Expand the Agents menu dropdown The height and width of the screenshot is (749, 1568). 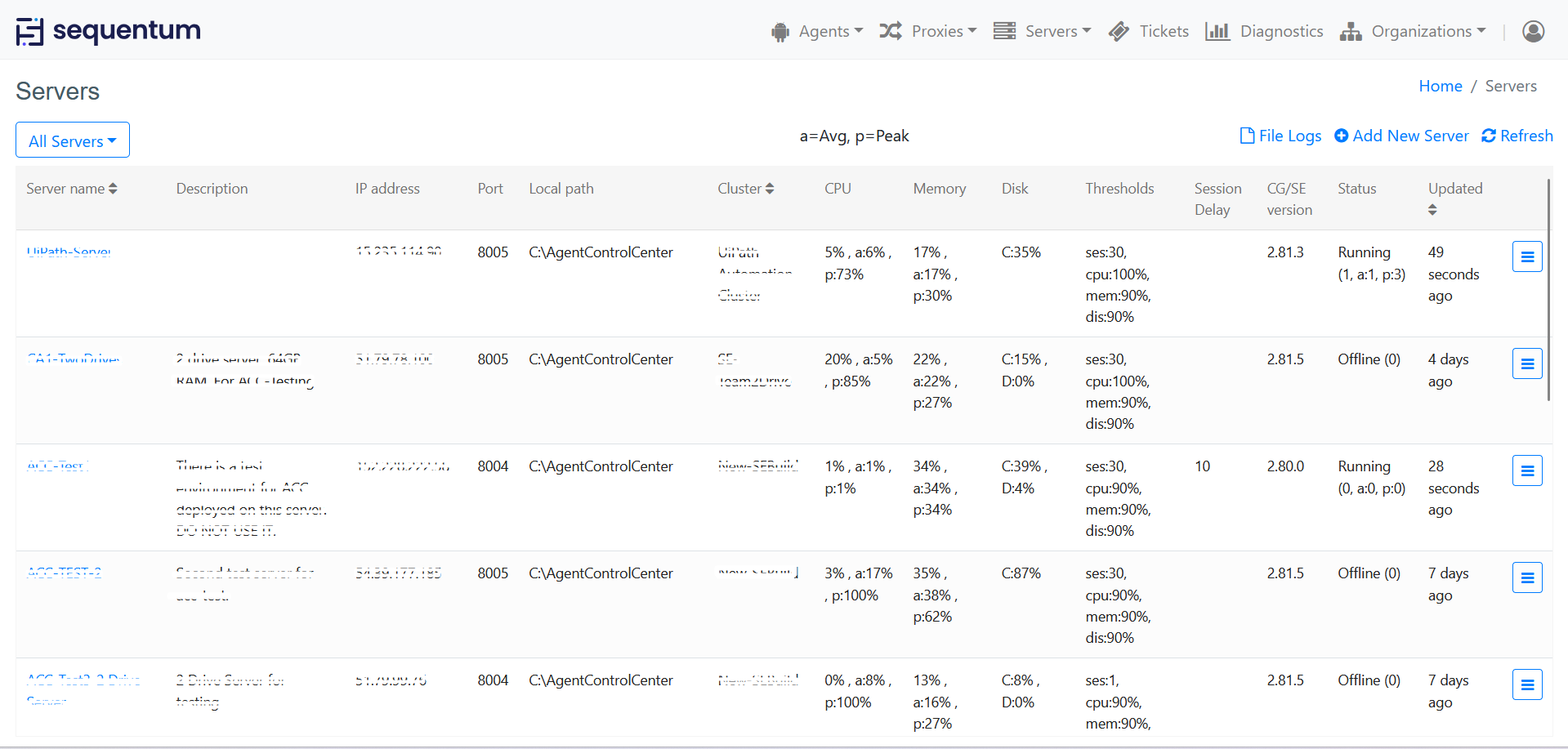pyautogui.click(x=817, y=31)
